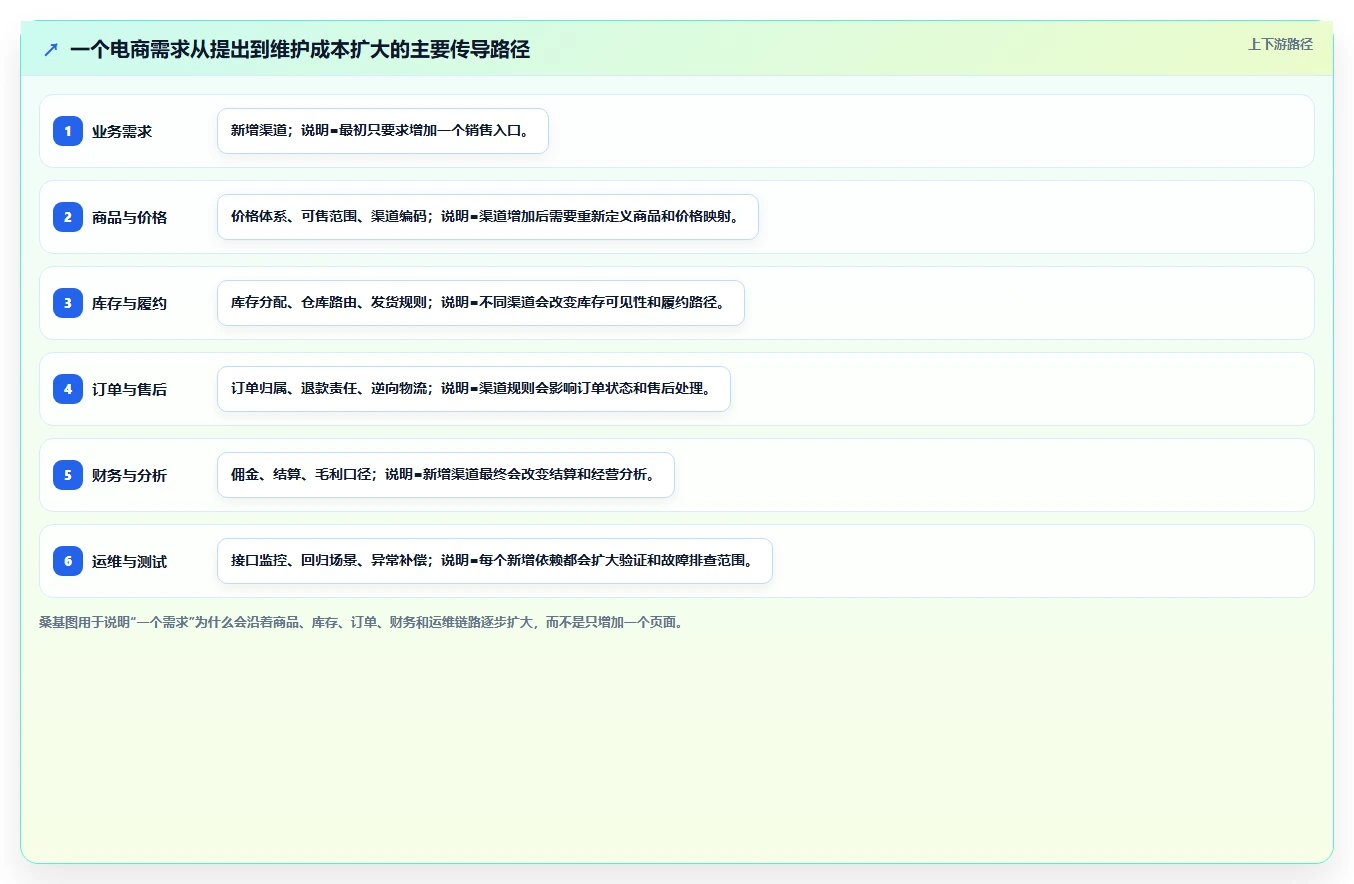This screenshot has width=1354, height=884.
Task: Select step number 4 badge
Action: [x=68, y=388]
